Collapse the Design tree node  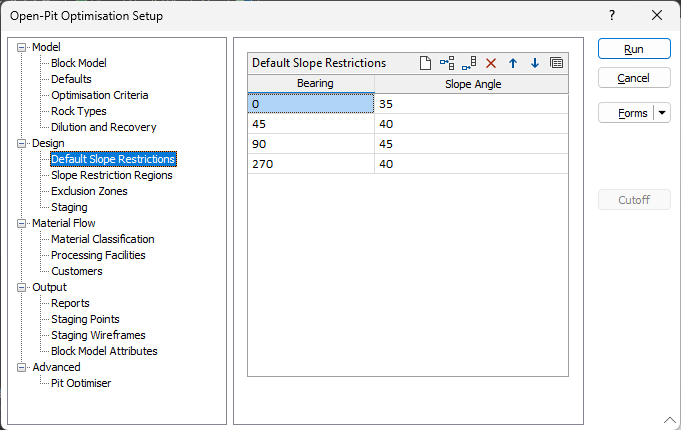pyautogui.click(x=23, y=143)
